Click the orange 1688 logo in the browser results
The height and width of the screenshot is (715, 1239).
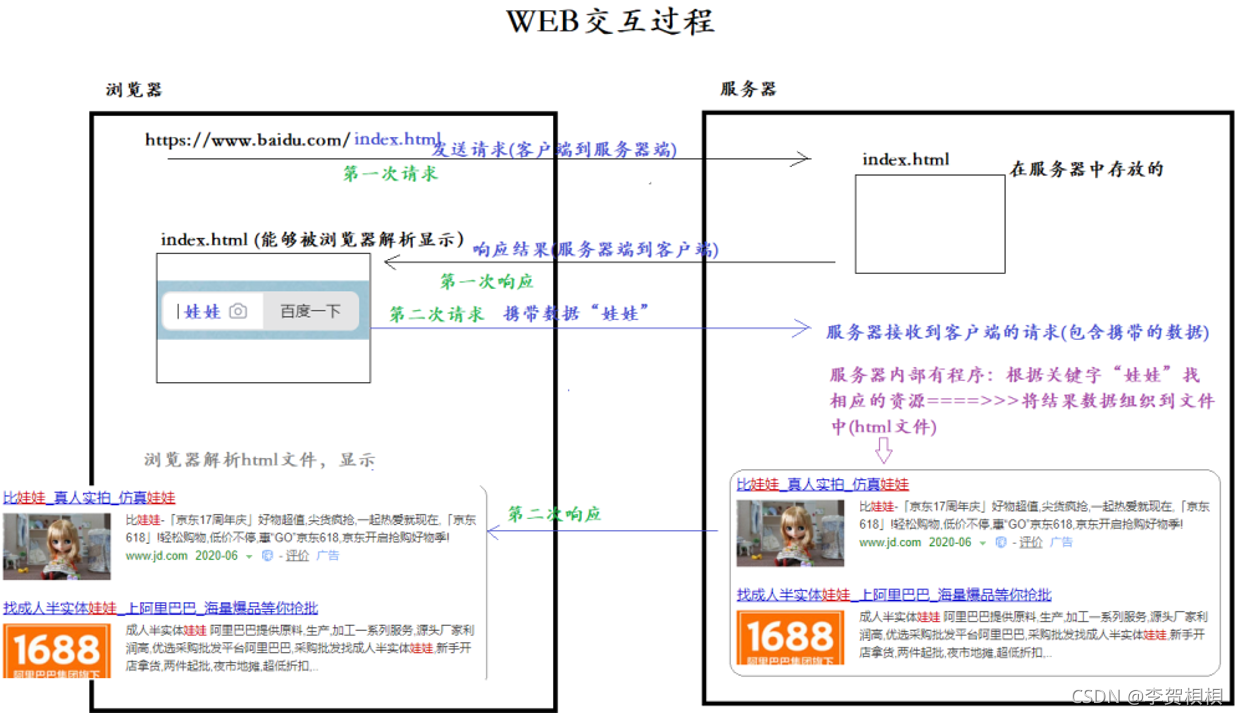tap(58, 650)
